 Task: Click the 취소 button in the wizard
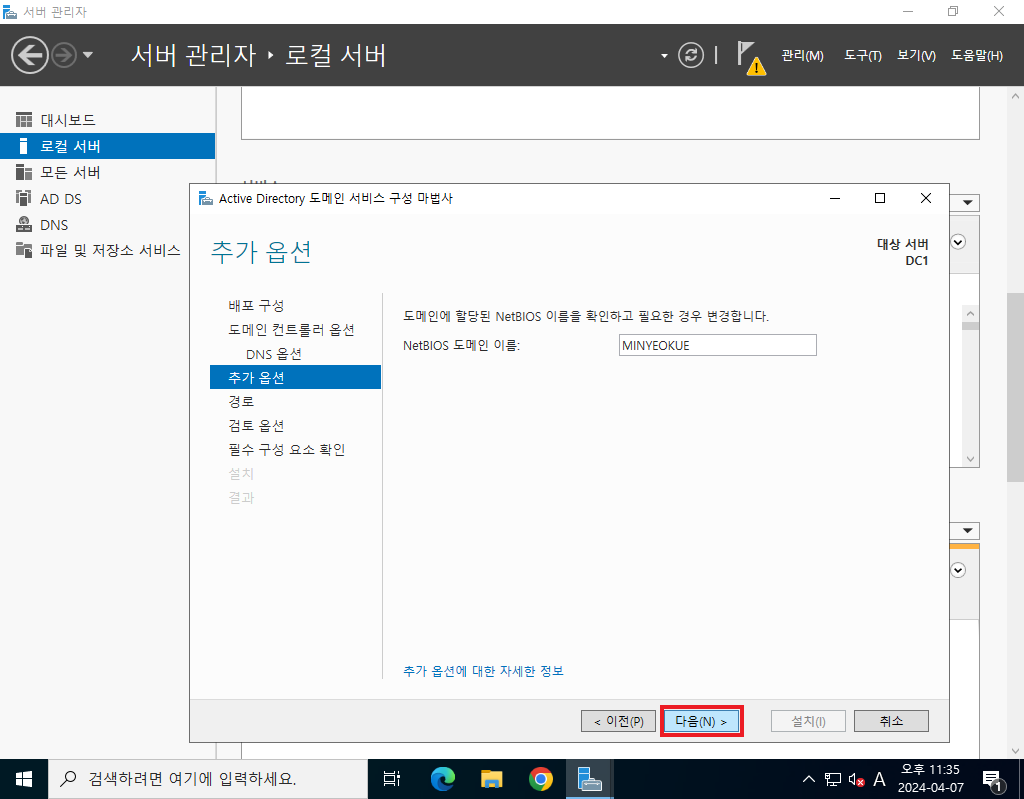[891, 721]
